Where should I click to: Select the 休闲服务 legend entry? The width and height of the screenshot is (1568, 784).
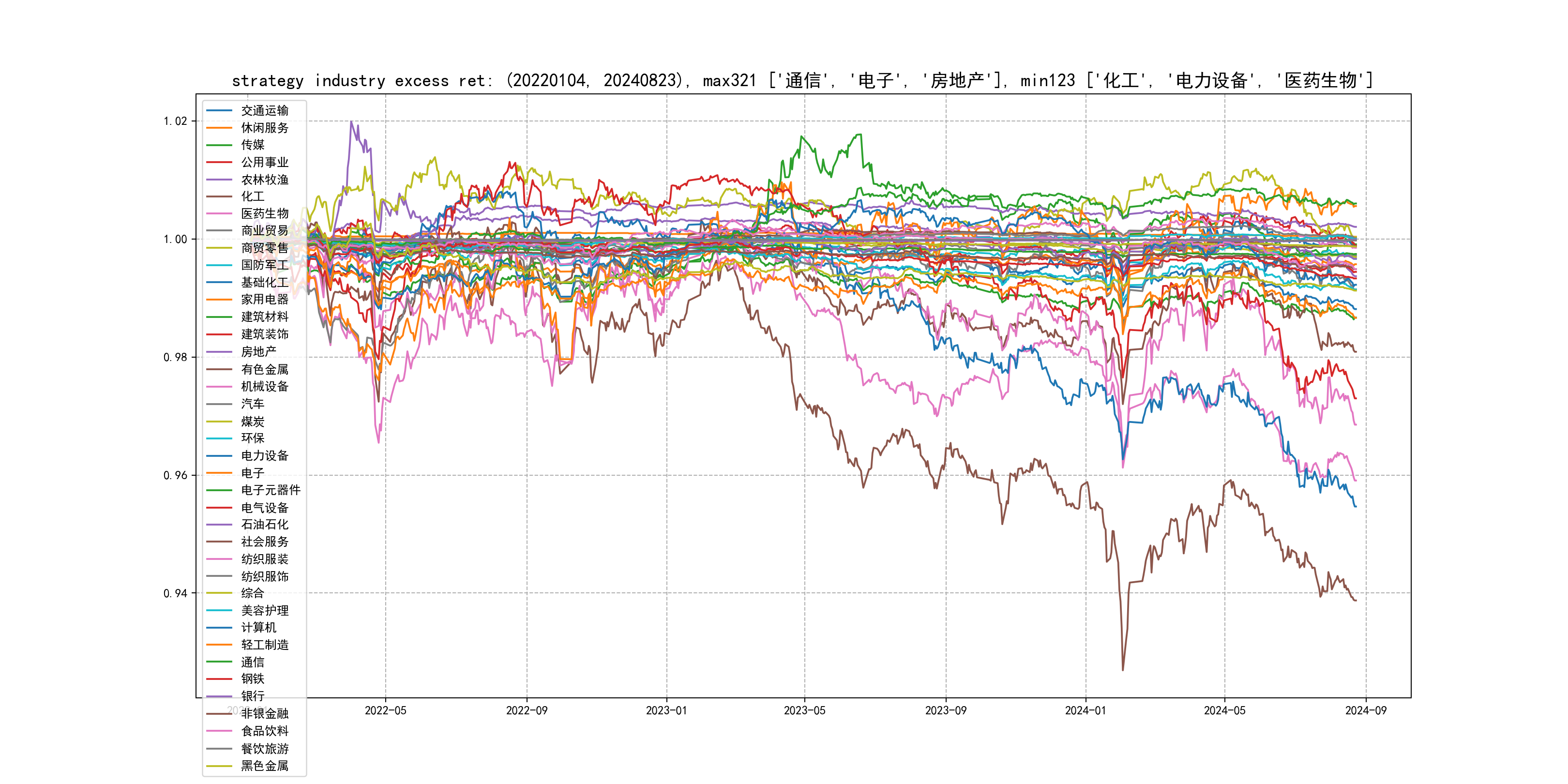(264, 128)
